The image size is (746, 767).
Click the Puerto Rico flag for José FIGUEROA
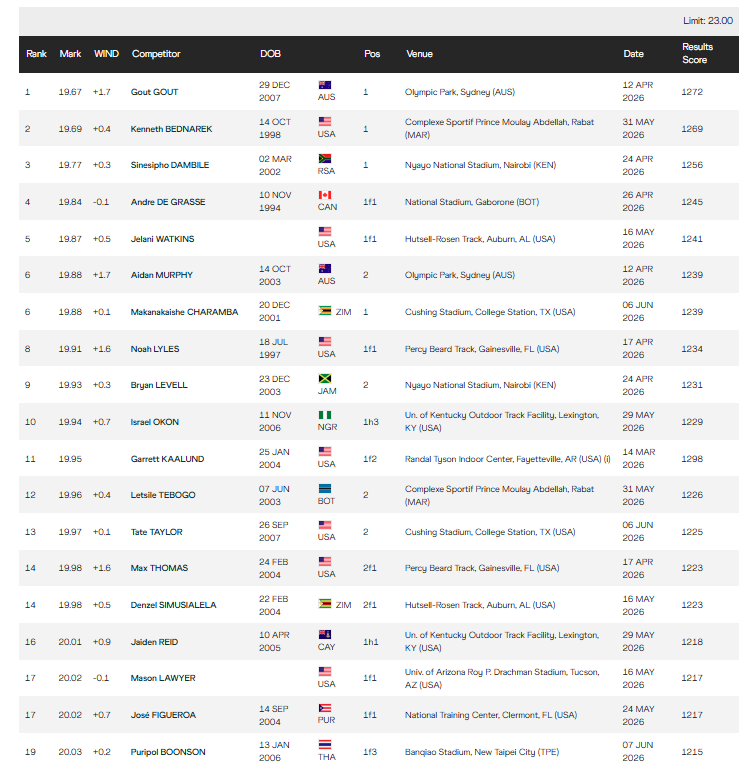(324, 708)
